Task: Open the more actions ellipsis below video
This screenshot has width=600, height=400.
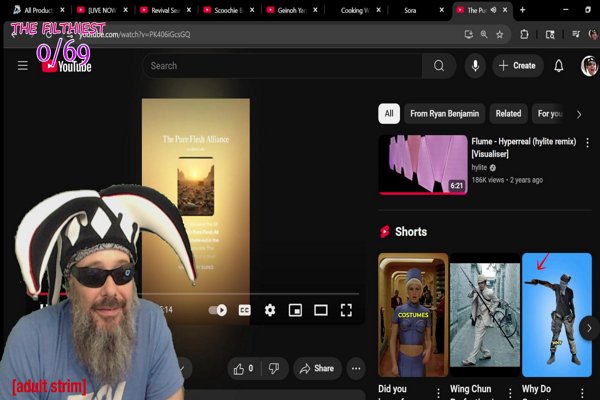Action: pyautogui.click(x=356, y=368)
